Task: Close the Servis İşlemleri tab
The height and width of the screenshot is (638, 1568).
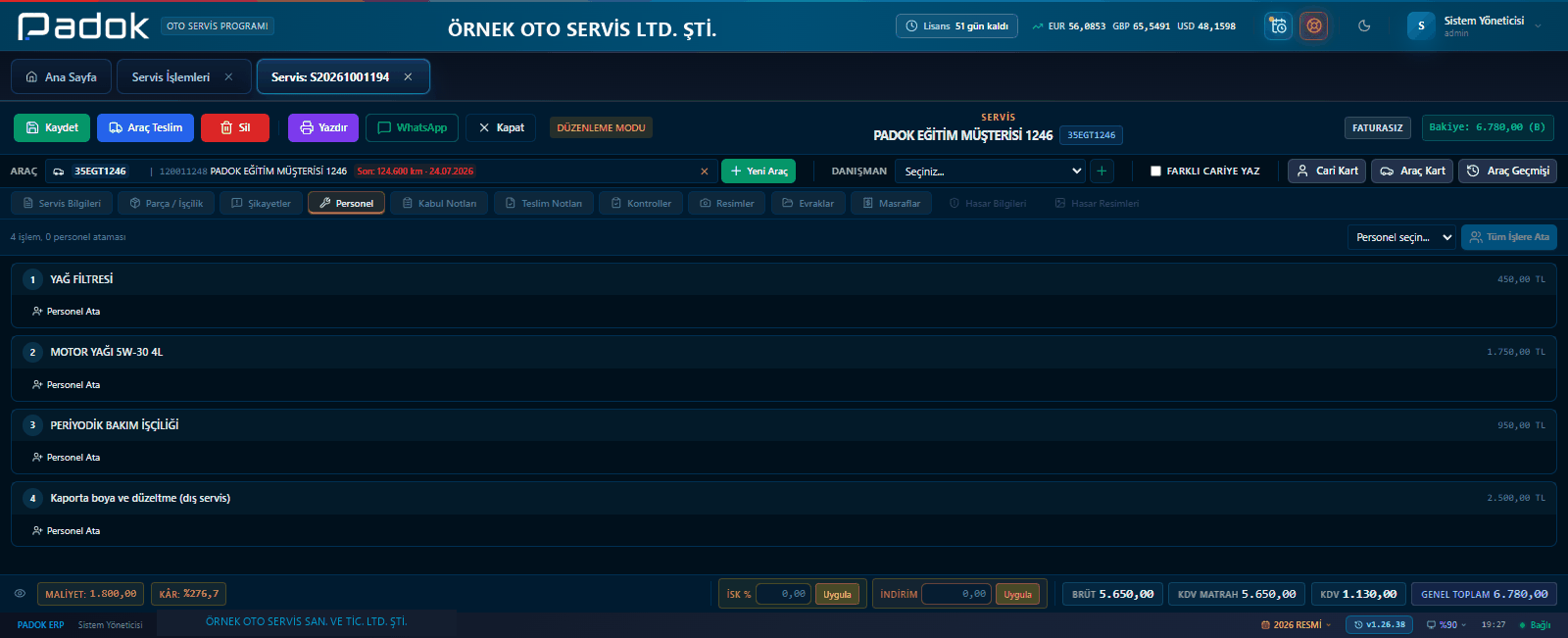Action: click(x=228, y=76)
